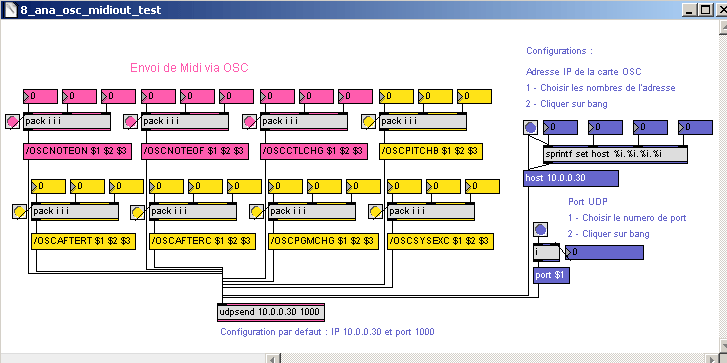Image resolution: width=727 pixels, height=363 pixels.
Task: Click fourth purple IP number box above sprintf
Action: [x=695, y=127]
